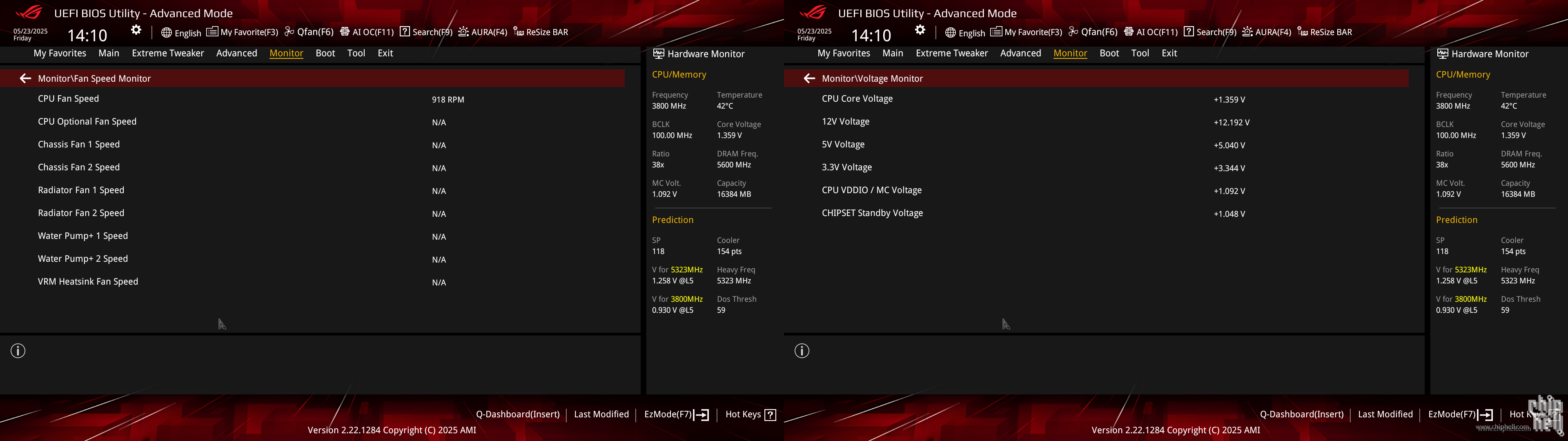Select Radiator Fan 2 Speed row
1568x441 pixels.
click(312, 213)
